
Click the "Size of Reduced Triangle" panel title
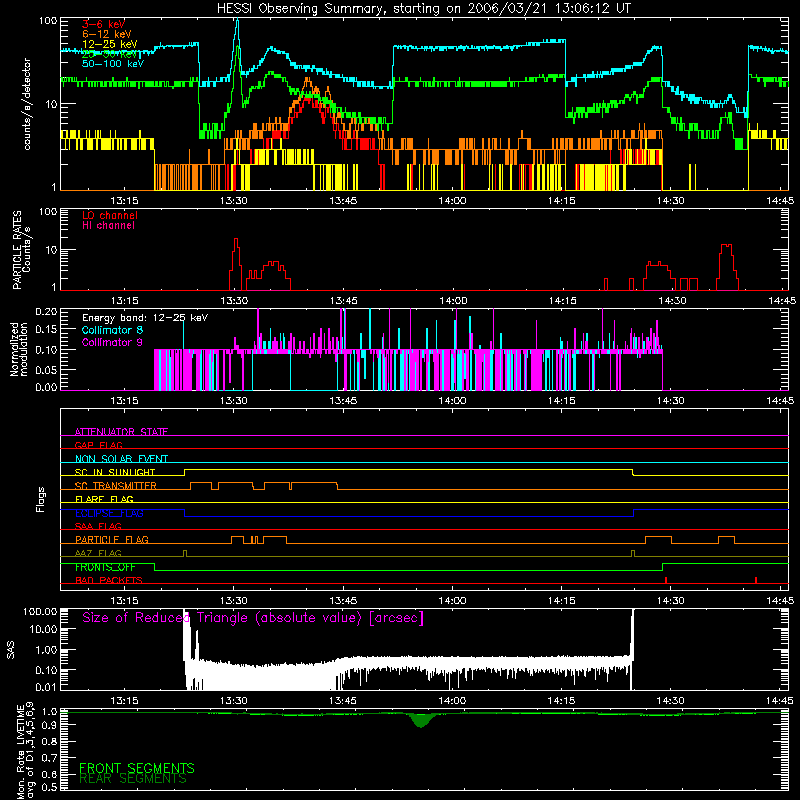(253, 618)
